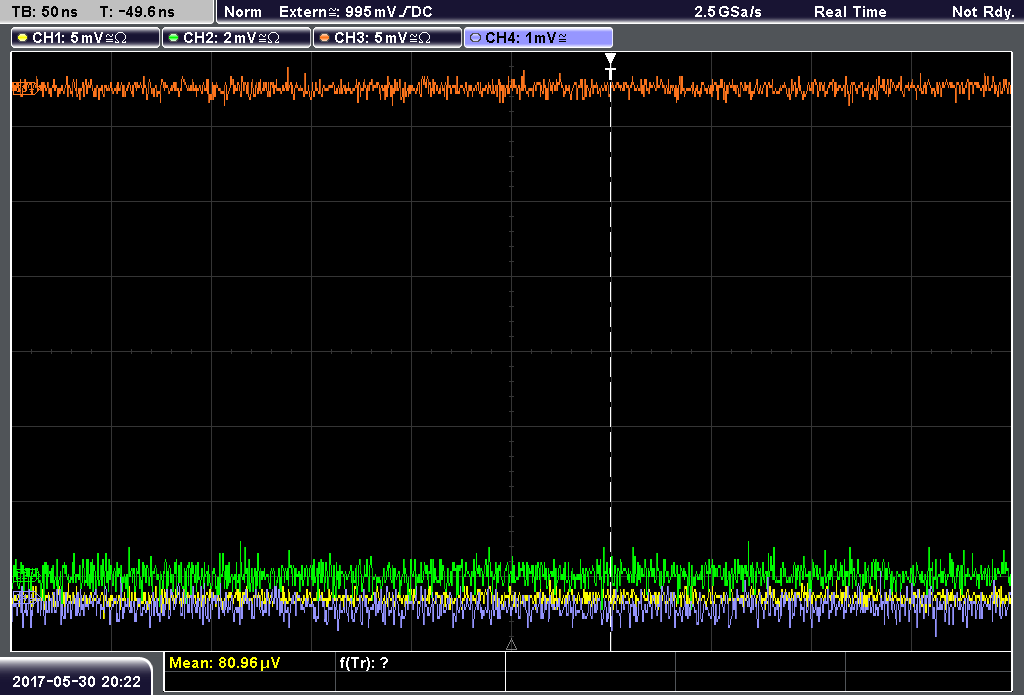Click the CH4 indicator circle
Image resolution: width=1024 pixels, height=695 pixels.
[475, 38]
